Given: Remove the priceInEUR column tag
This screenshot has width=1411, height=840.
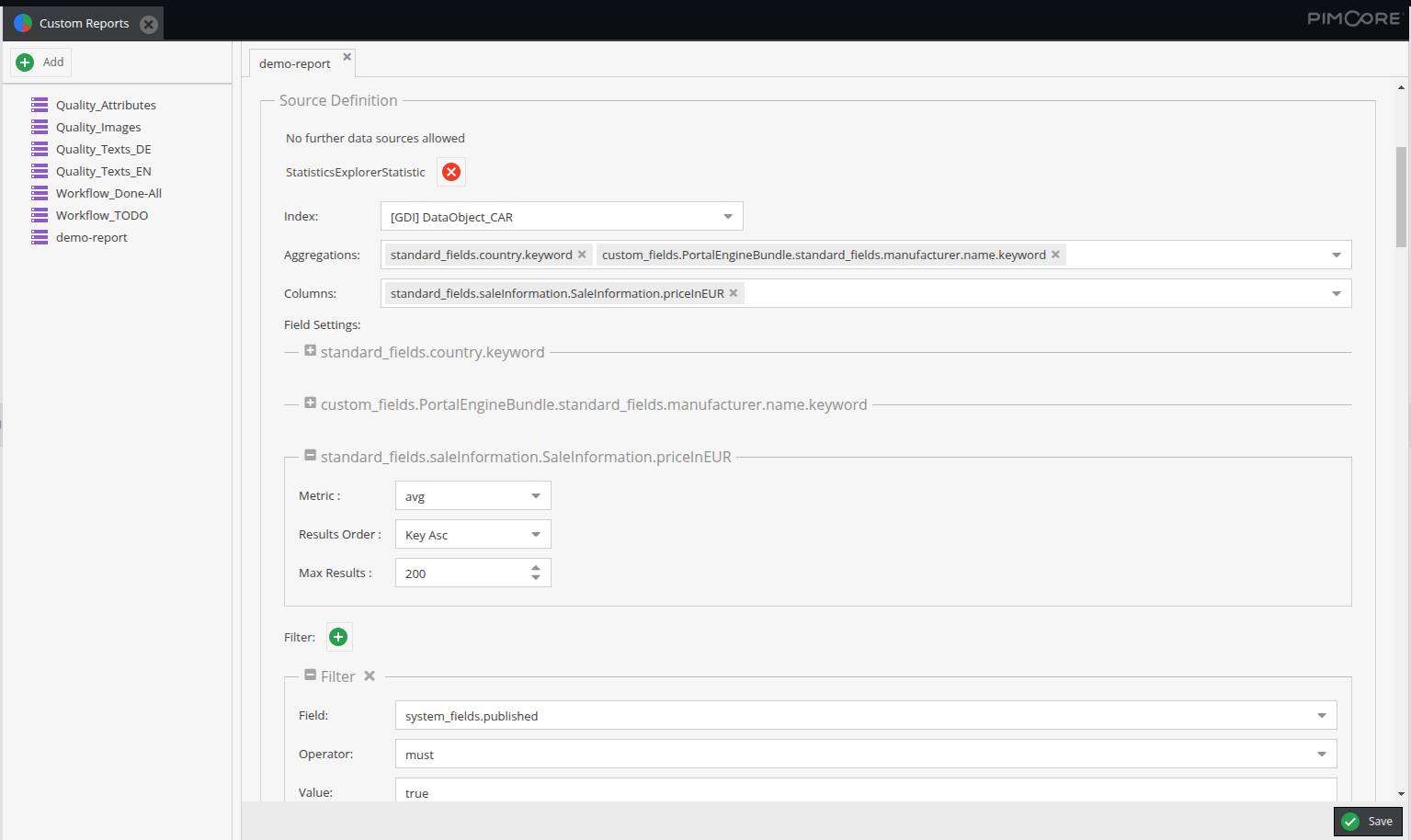Looking at the screenshot, I should 733,292.
